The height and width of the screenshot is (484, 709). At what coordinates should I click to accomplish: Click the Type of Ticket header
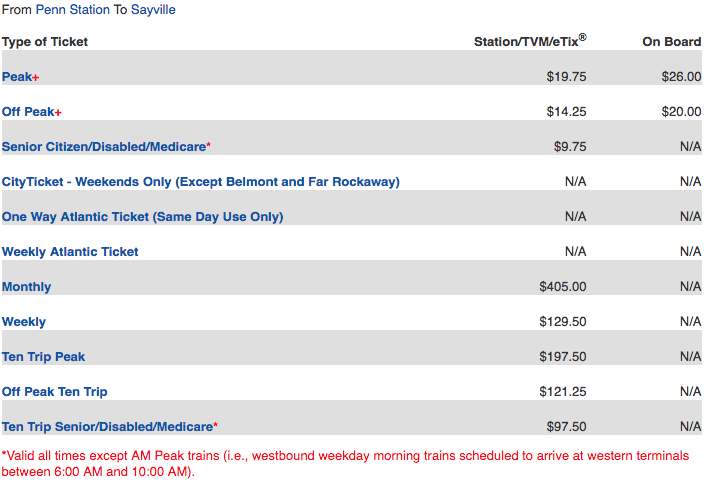click(x=45, y=42)
